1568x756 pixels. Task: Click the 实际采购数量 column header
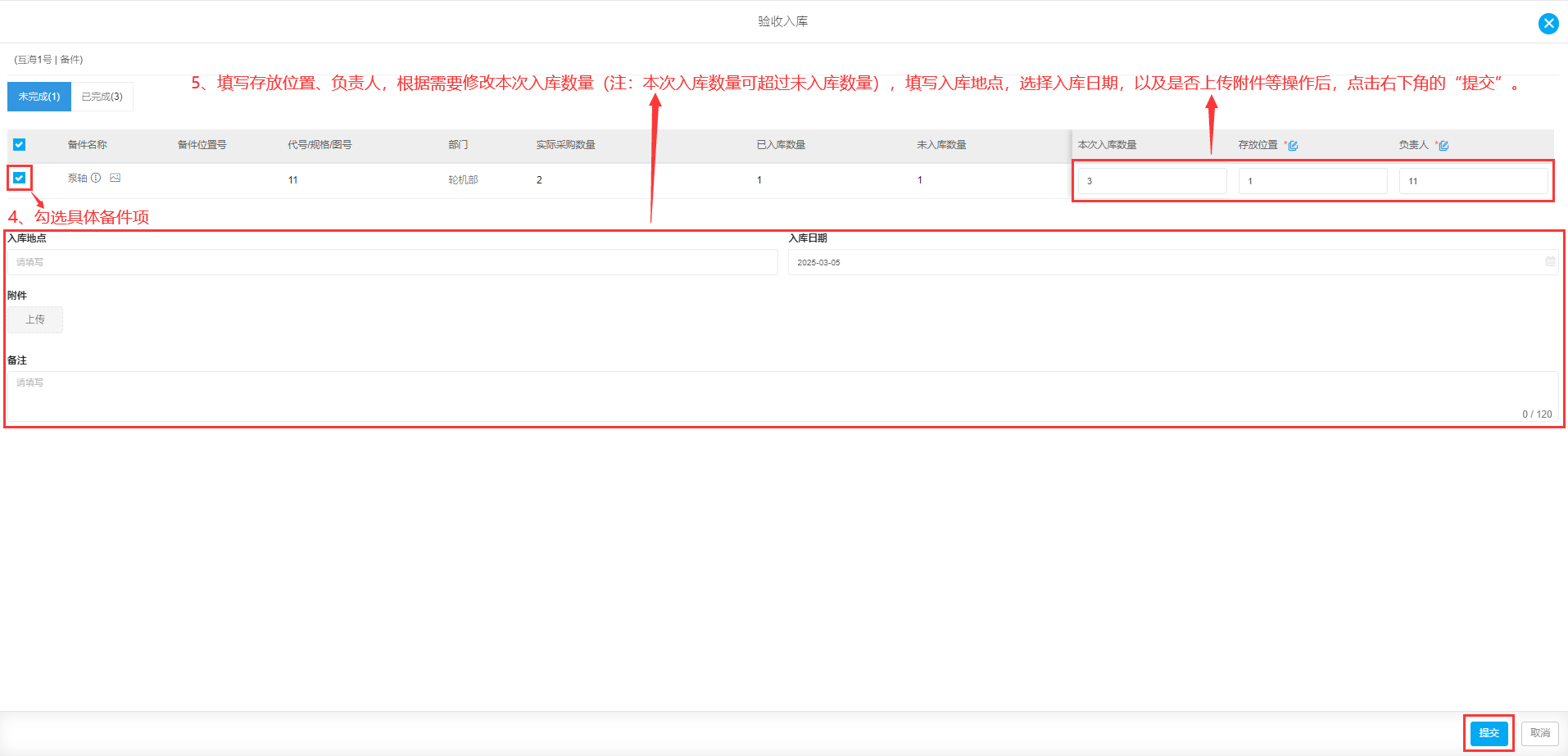pyautogui.click(x=566, y=145)
